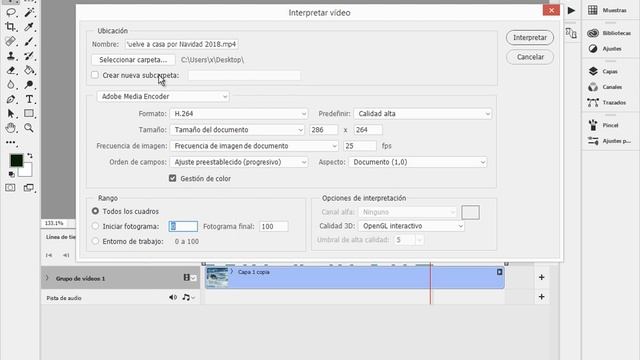Open the Adobe Media Encoder dropdown
640x360 pixels.
click(163, 96)
